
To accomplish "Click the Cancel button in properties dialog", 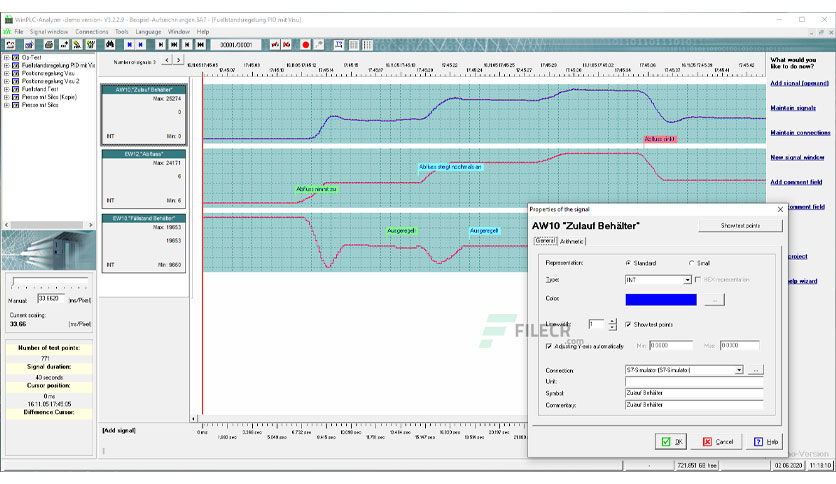I will [x=718, y=441].
